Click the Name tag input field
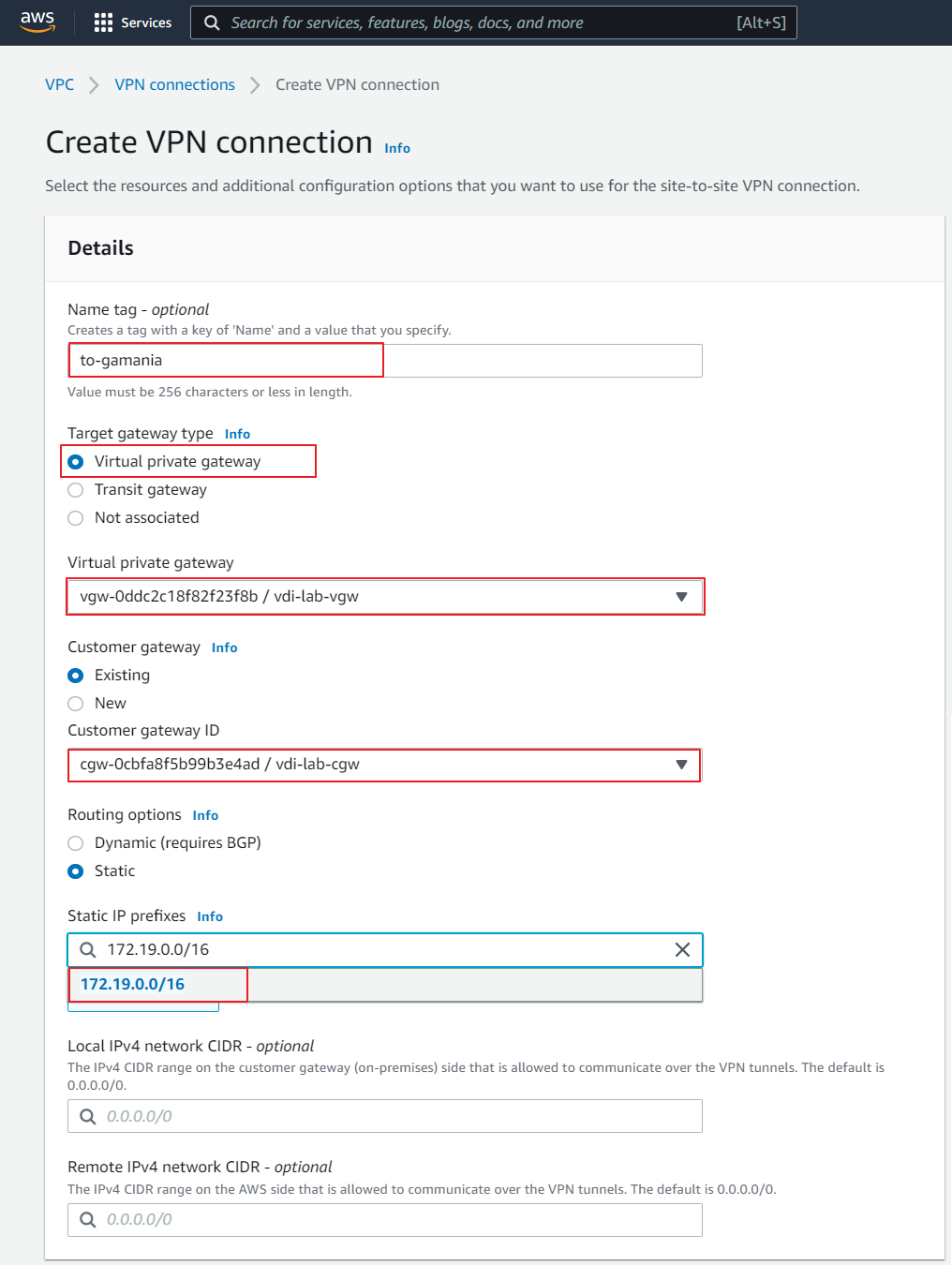Viewport: 952px width, 1265px height. (384, 361)
